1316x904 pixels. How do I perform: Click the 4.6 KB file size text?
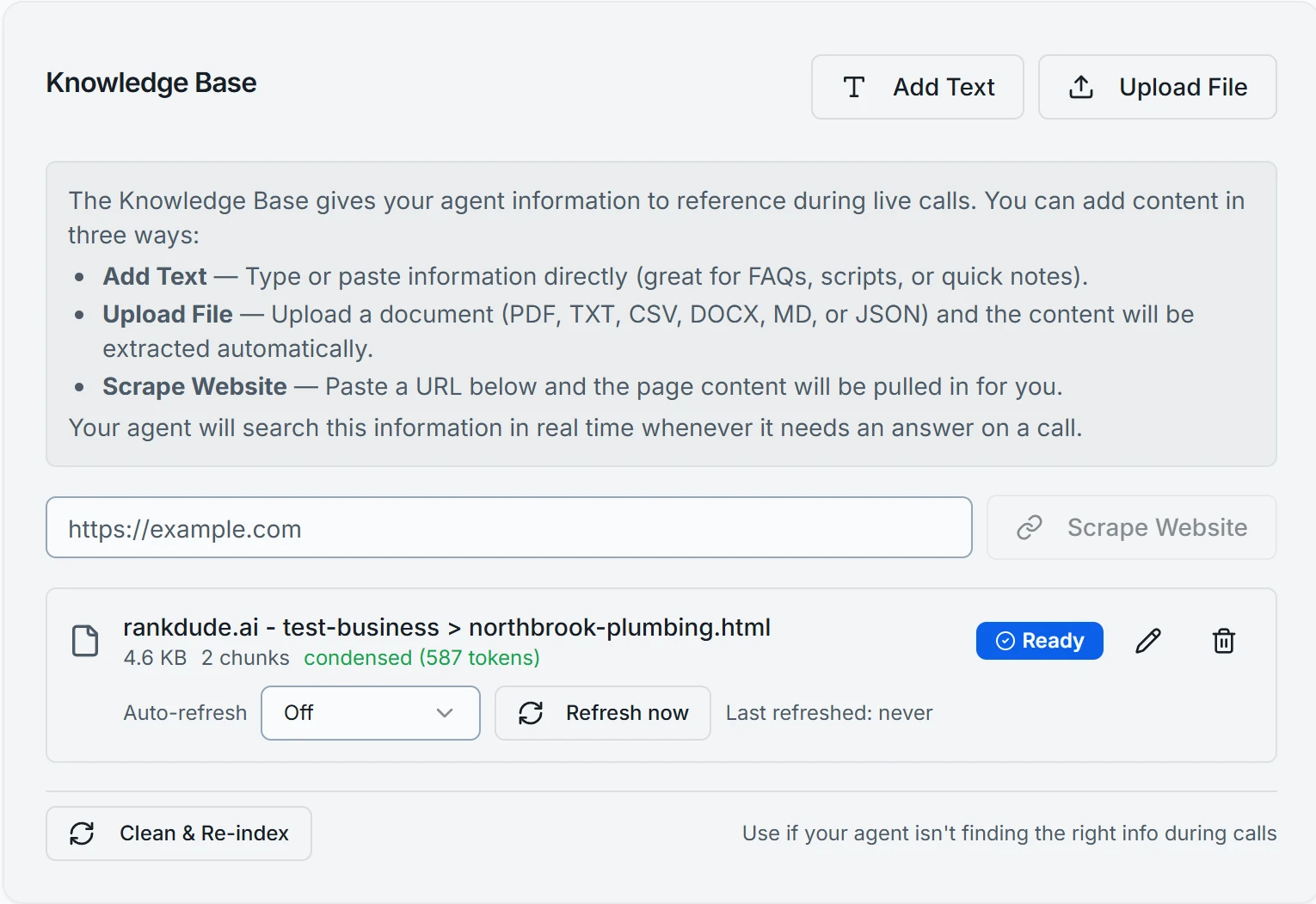point(155,658)
